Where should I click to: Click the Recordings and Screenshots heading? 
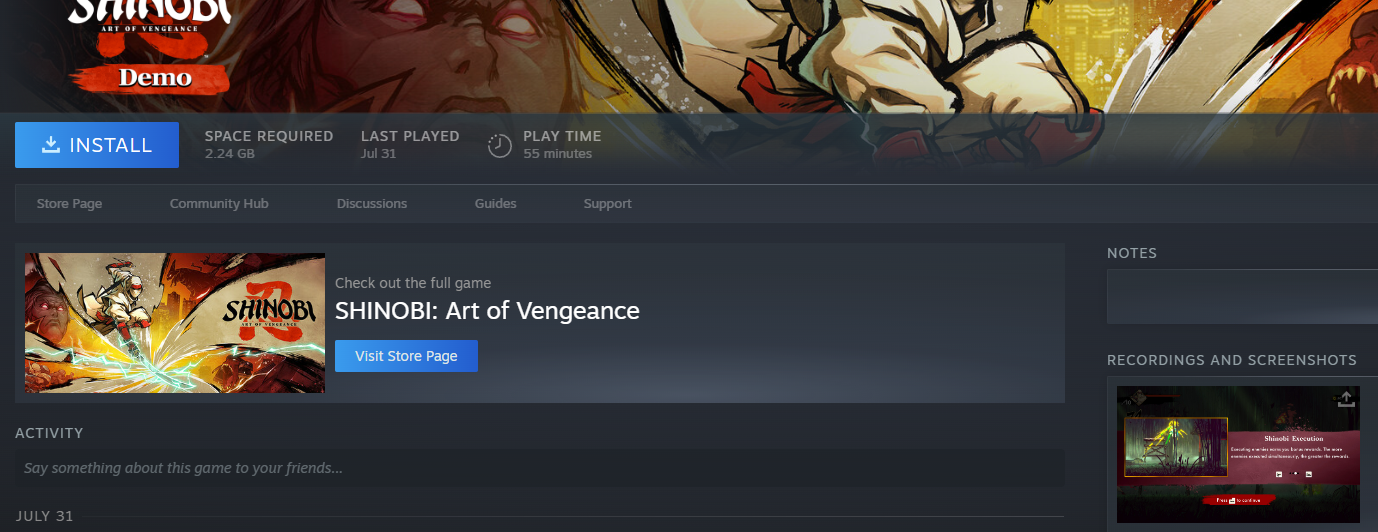pos(1232,360)
